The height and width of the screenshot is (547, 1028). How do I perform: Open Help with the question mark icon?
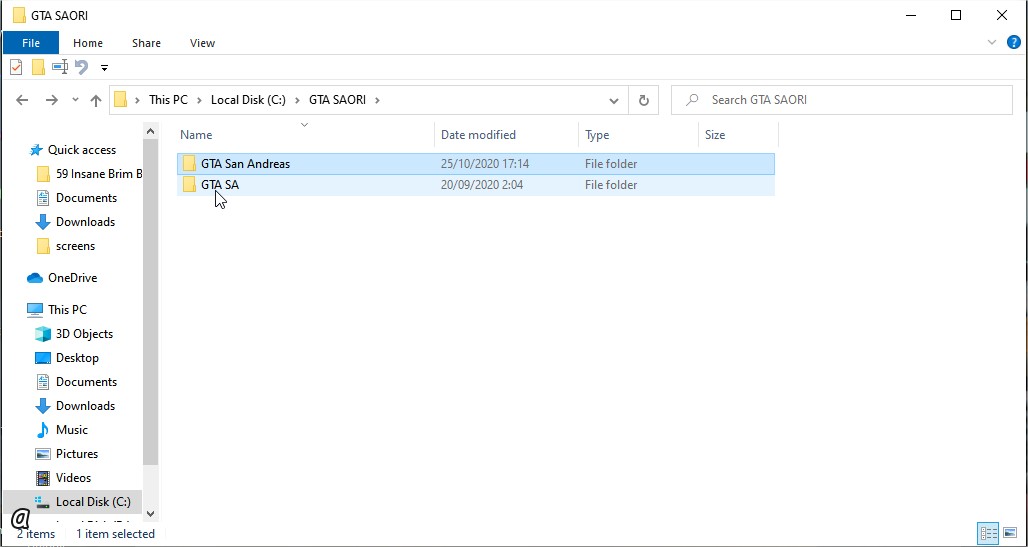click(1014, 43)
